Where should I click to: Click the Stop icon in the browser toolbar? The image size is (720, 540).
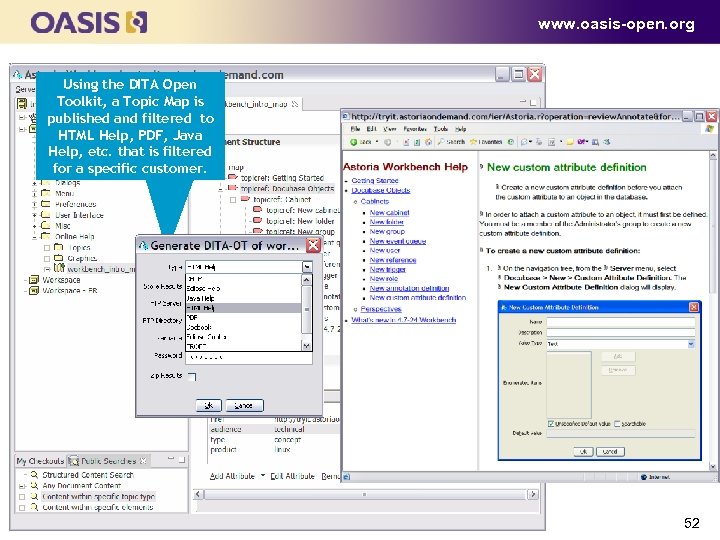point(406,142)
